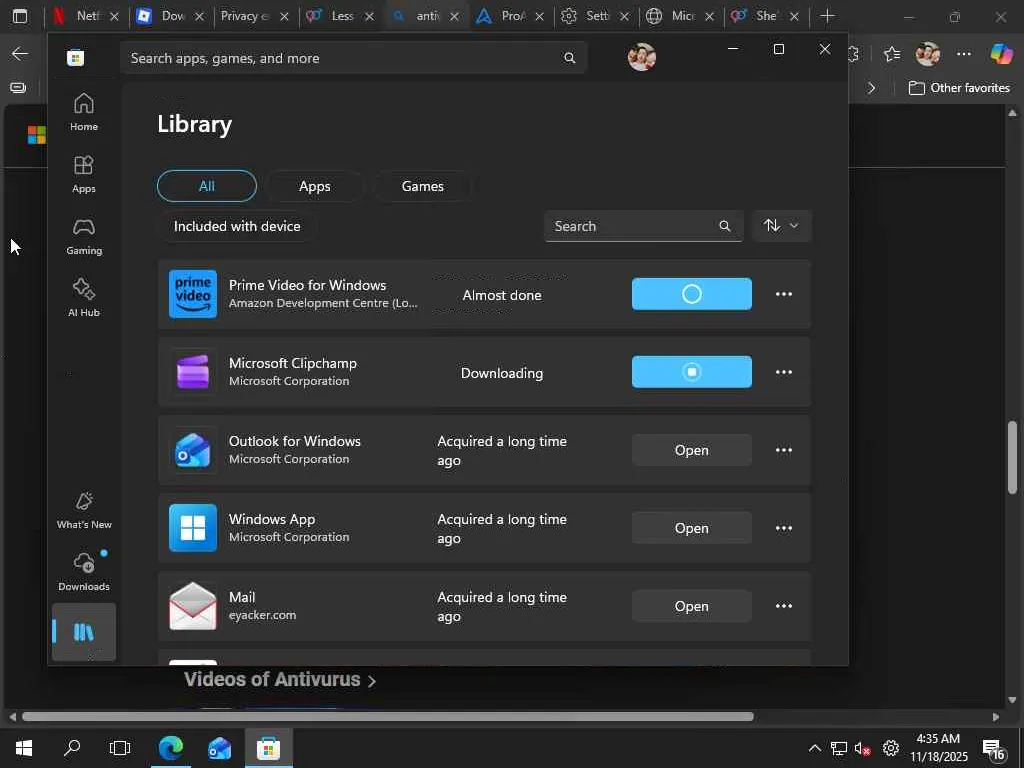Click Outlook for Windows title
The width and height of the screenshot is (1024, 768).
click(x=295, y=441)
